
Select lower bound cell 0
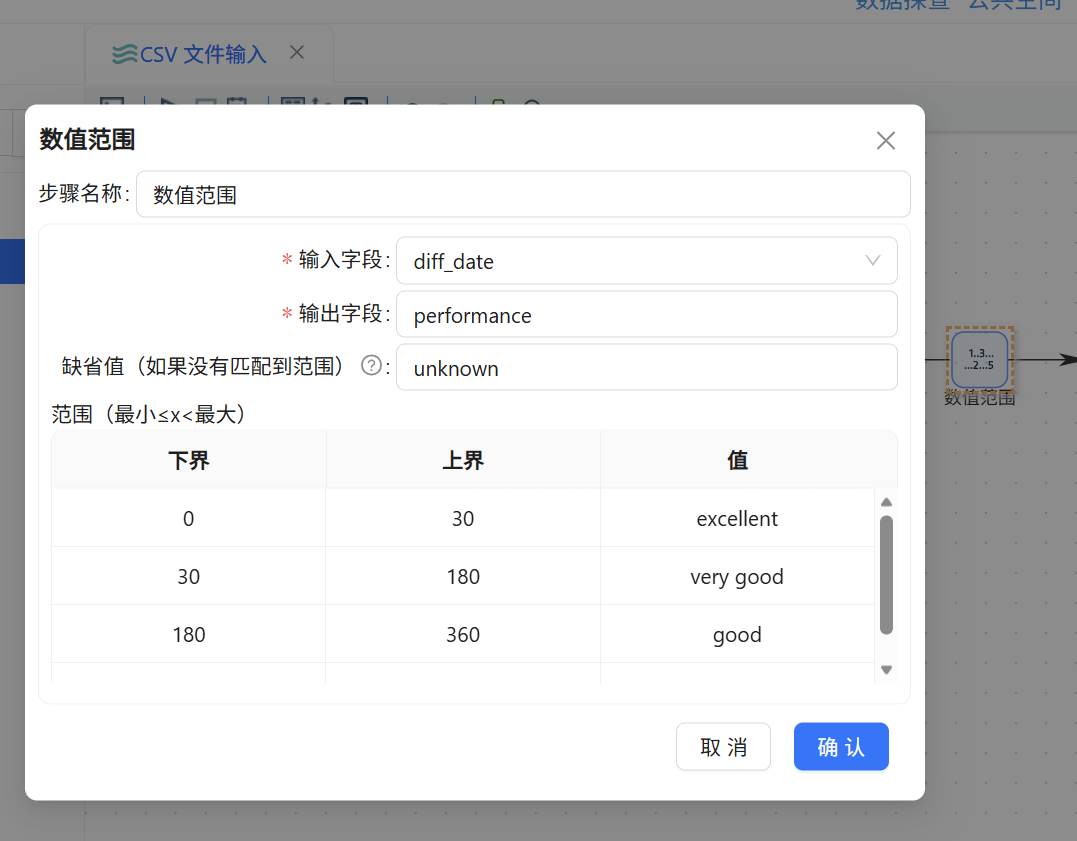[188, 518]
